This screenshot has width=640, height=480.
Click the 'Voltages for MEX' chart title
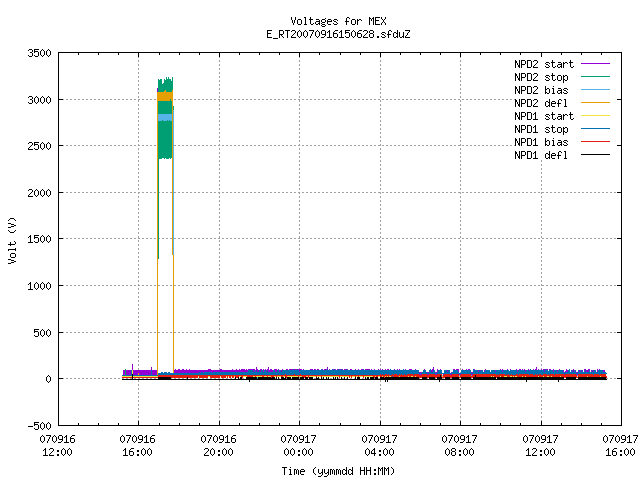pos(338,21)
